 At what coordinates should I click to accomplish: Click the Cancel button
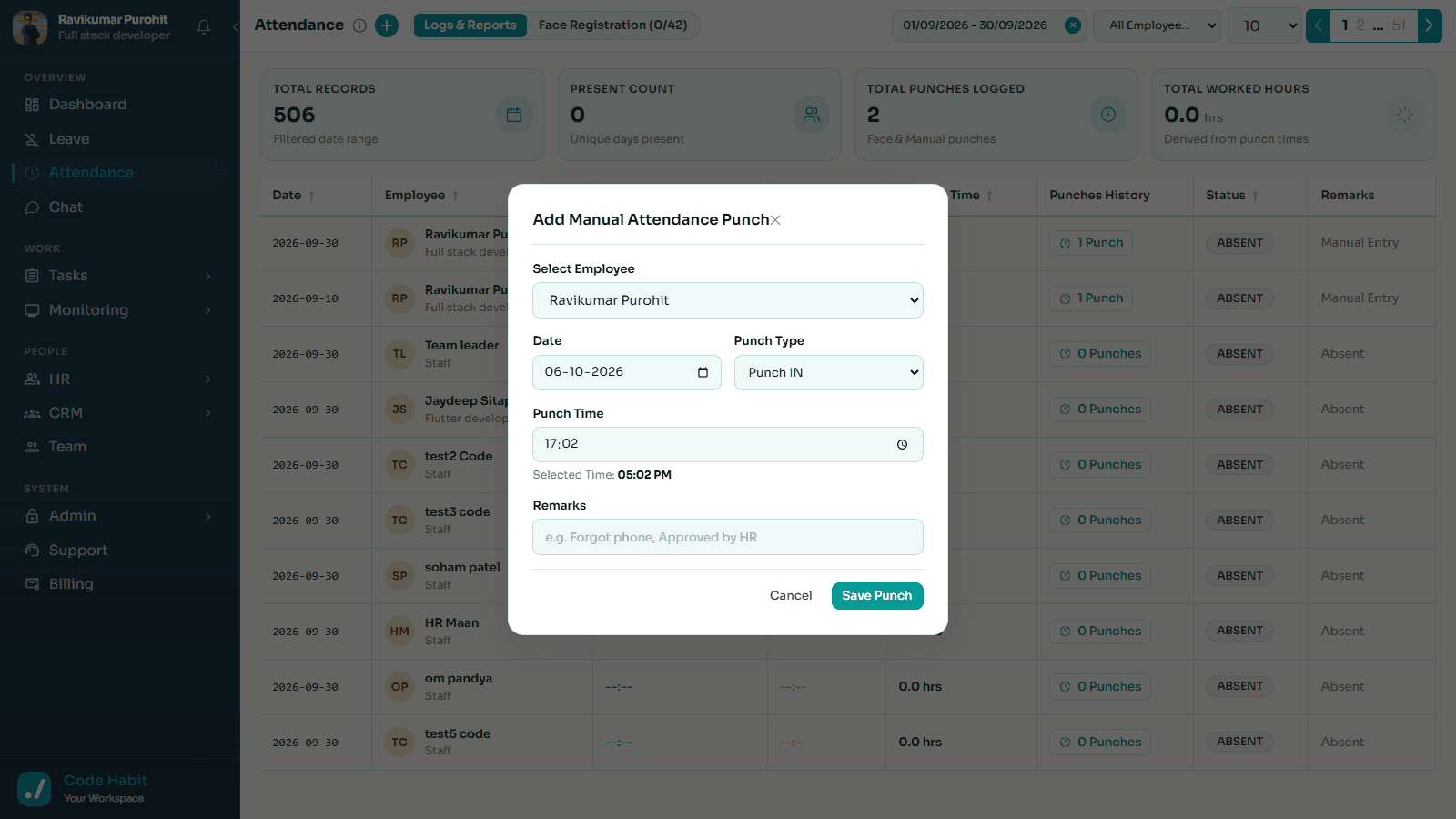click(791, 596)
